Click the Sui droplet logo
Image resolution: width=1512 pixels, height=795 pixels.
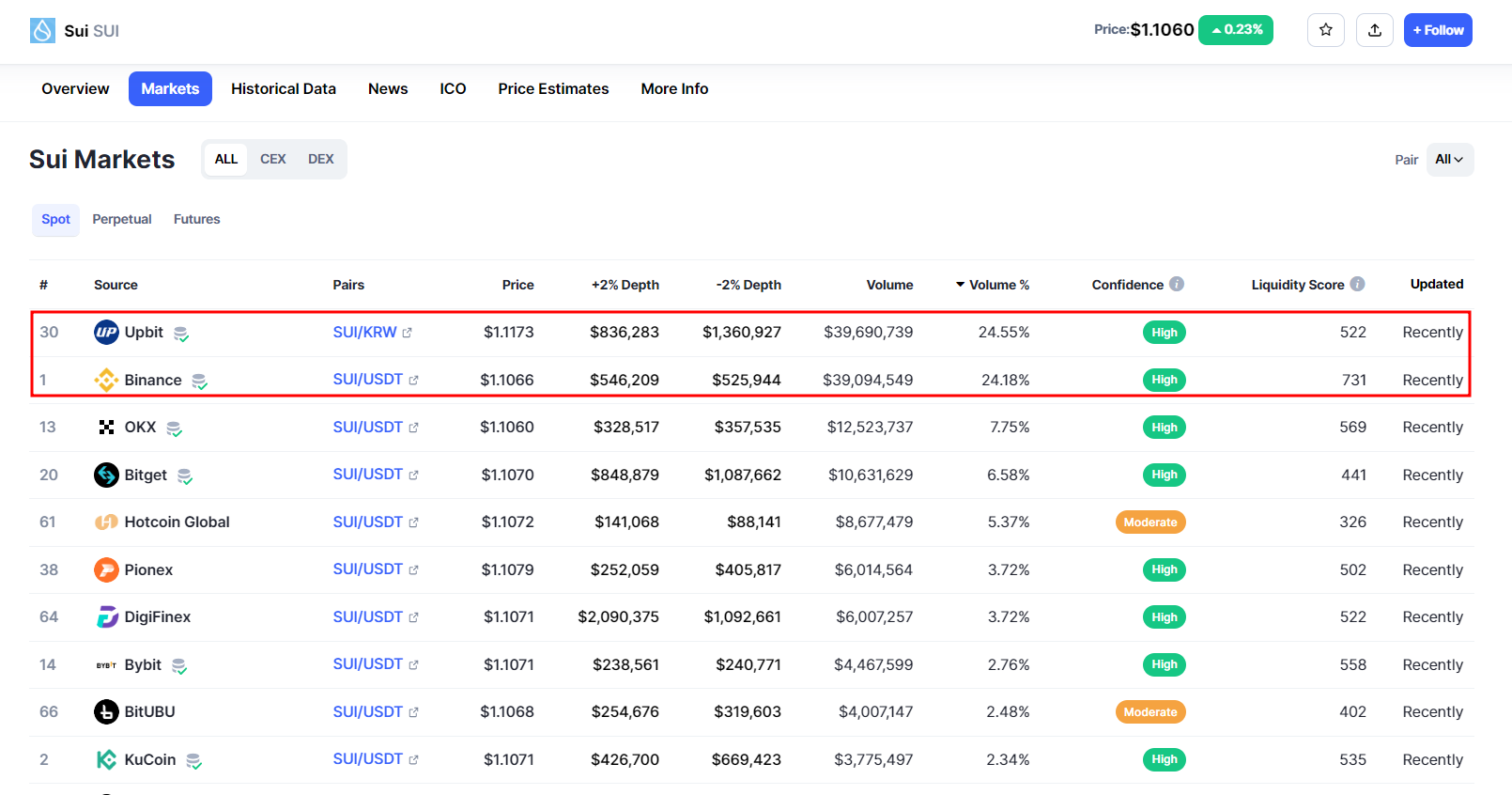42,31
